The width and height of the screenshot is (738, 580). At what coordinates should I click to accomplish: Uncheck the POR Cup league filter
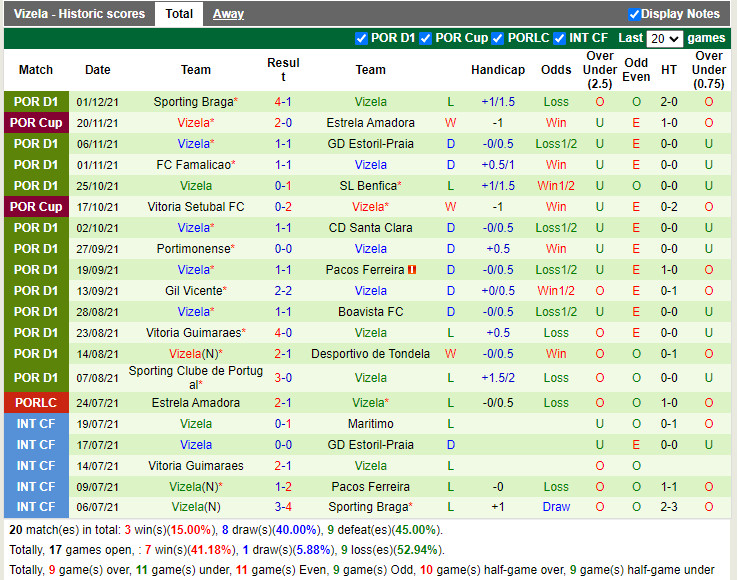pyautogui.click(x=426, y=38)
